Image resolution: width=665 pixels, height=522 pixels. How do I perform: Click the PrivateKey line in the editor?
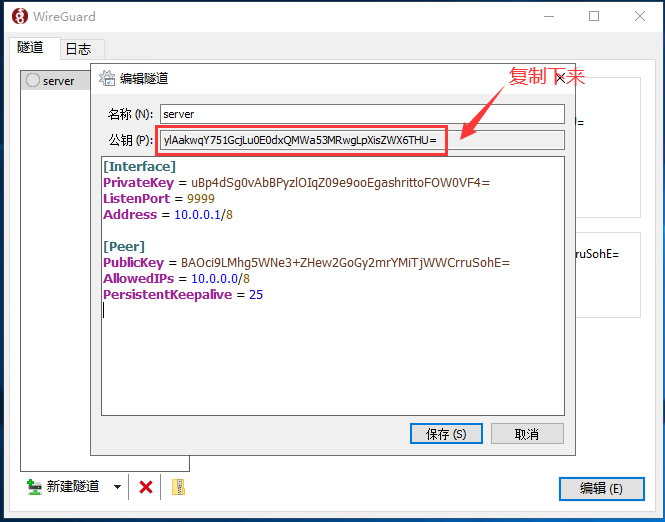coord(296,183)
